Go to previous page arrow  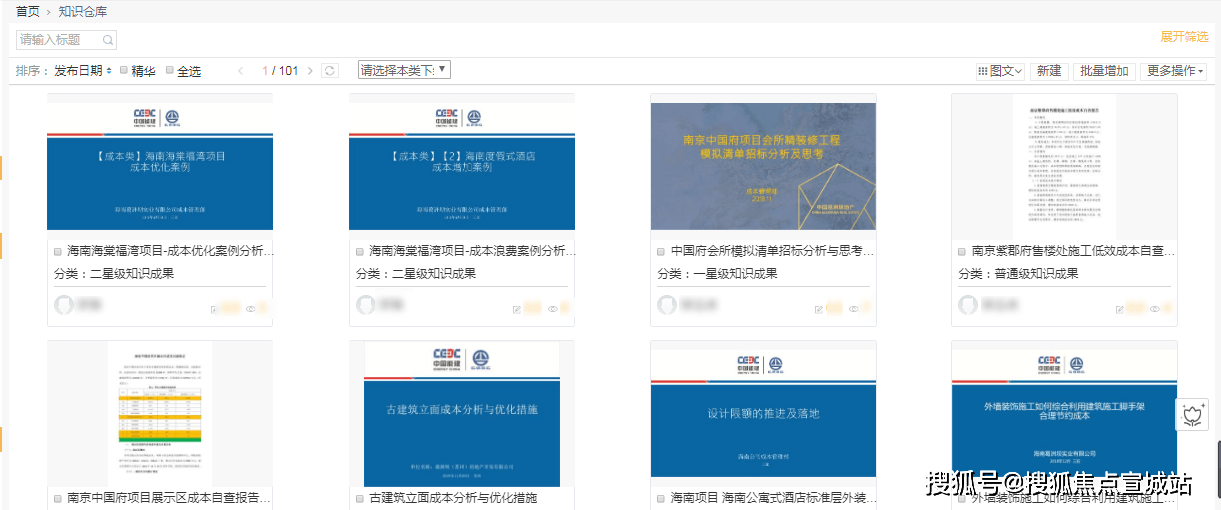tap(240, 71)
